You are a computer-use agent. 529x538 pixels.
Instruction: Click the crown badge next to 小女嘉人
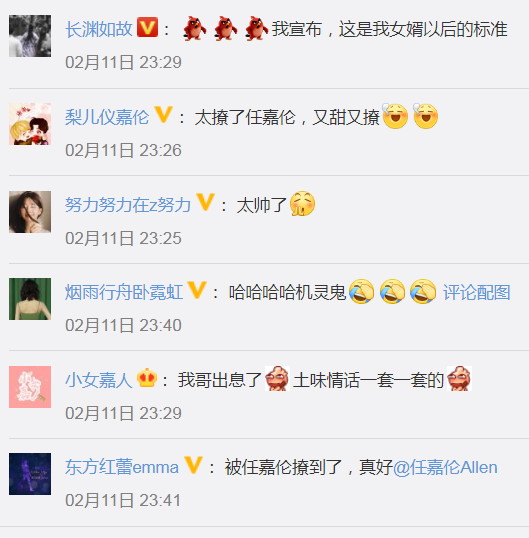tap(147, 378)
